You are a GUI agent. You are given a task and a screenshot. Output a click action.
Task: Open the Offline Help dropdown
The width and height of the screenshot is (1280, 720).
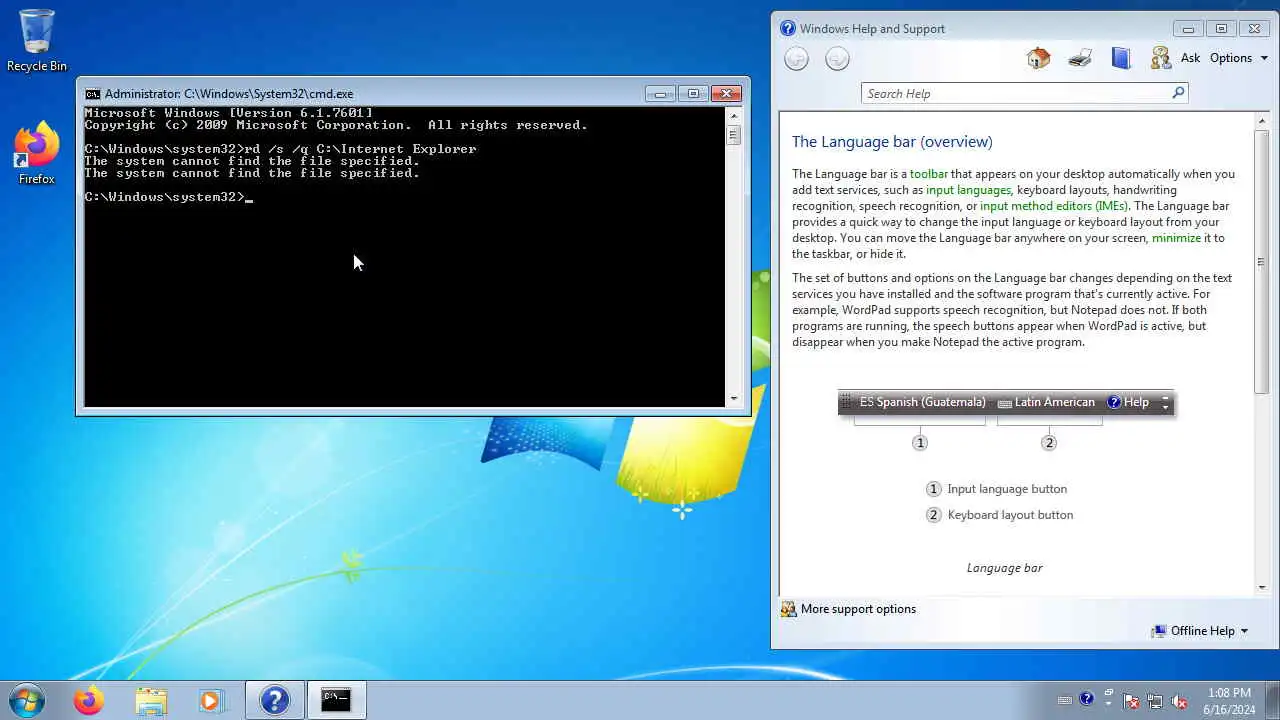coord(1200,631)
